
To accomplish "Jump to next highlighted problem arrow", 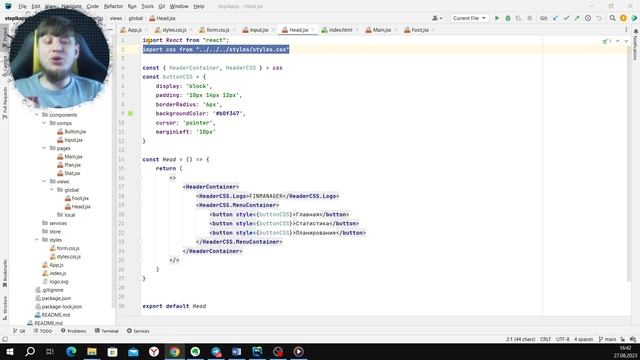I will (626, 41).
